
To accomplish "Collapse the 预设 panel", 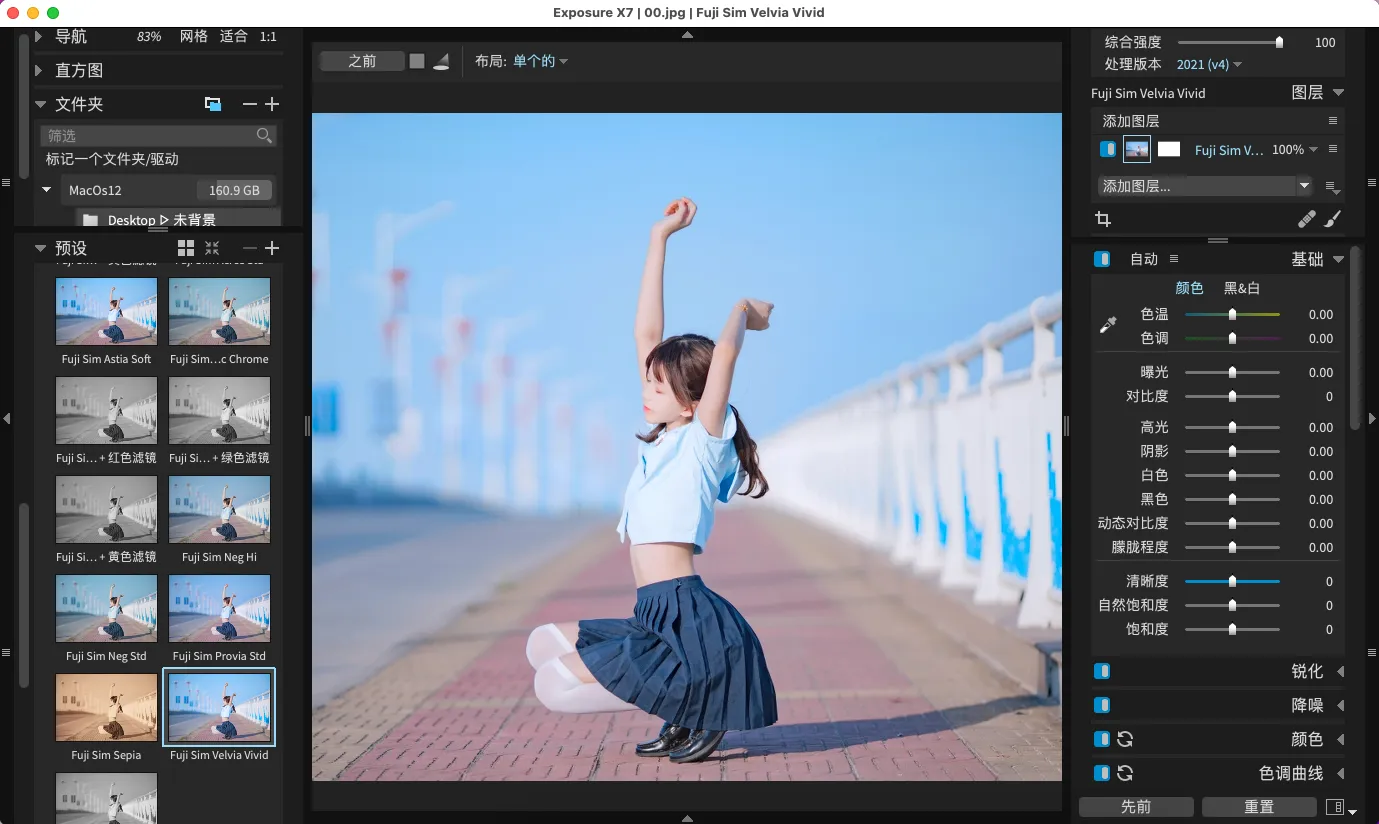I will pyautogui.click(x=40, y=248).
